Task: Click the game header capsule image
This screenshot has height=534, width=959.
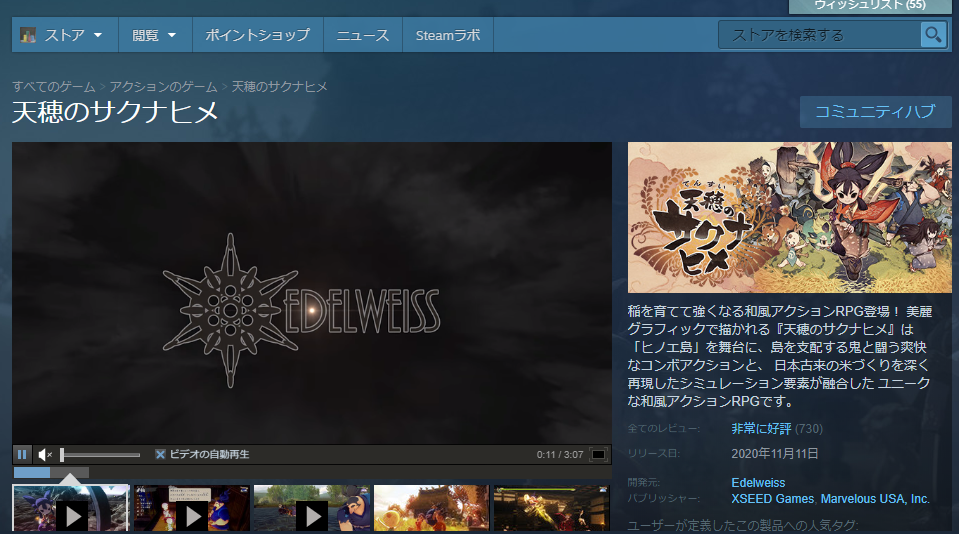Action: [789, 217]
